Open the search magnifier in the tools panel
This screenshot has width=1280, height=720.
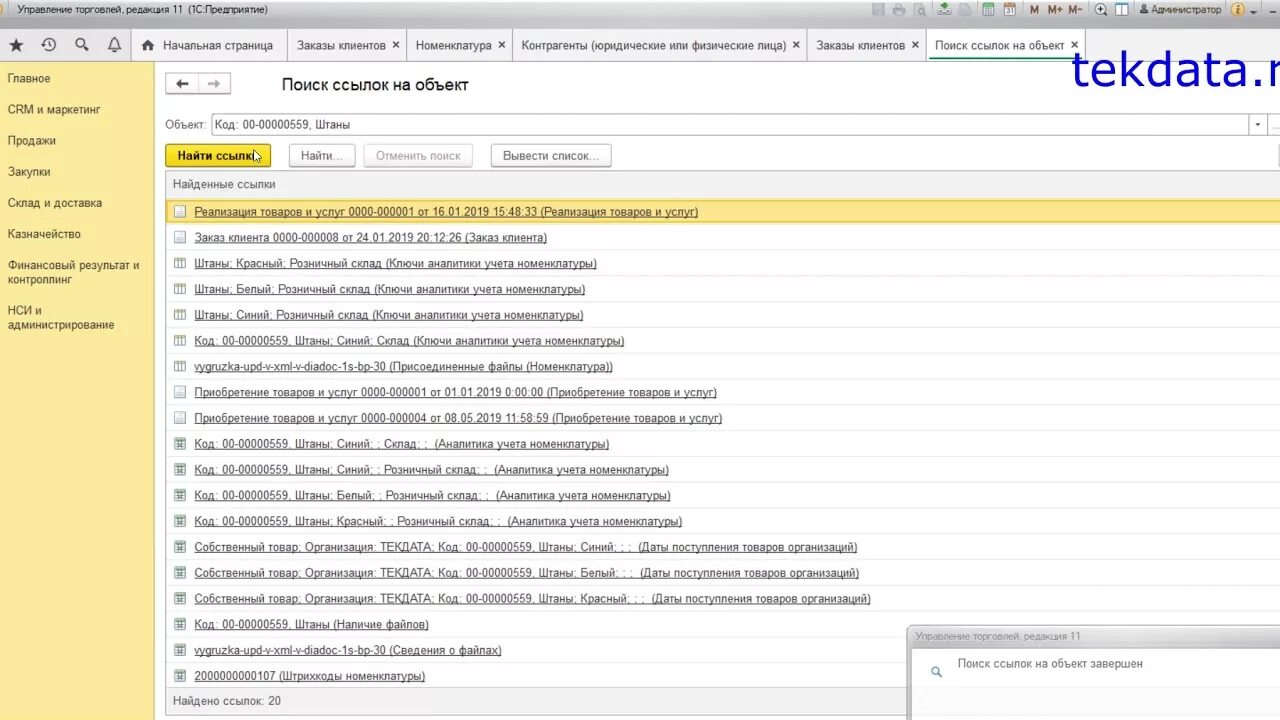[x=82, y=45]
